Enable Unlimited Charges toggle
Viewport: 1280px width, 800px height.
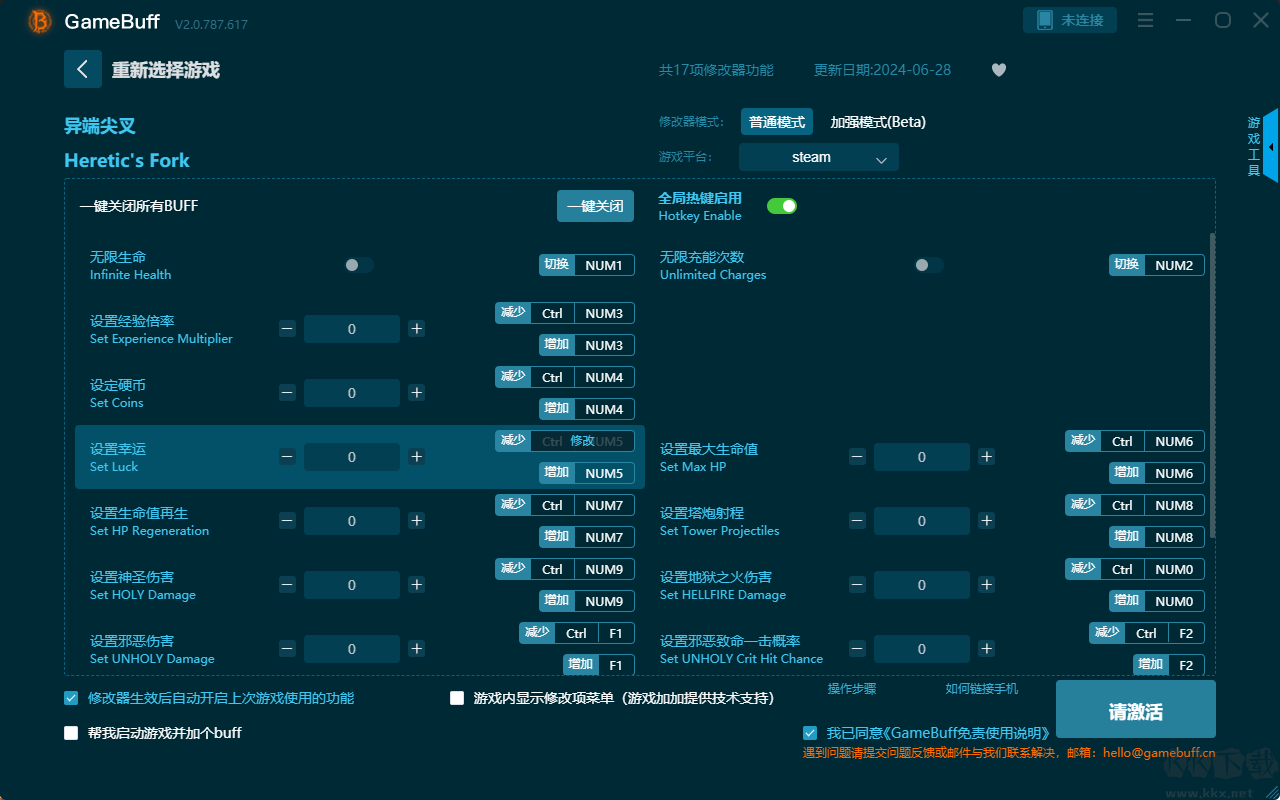929,265
